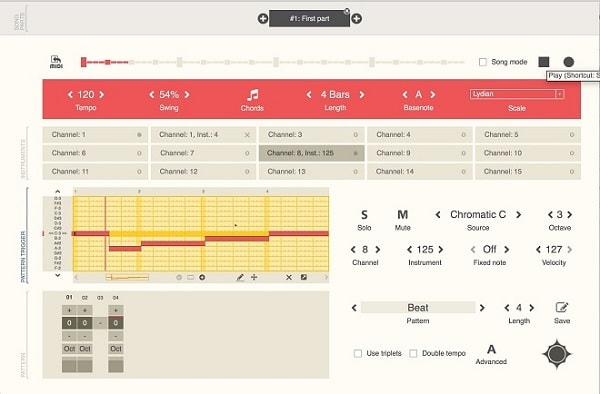Add a song part after First part

tap(356, 18)
